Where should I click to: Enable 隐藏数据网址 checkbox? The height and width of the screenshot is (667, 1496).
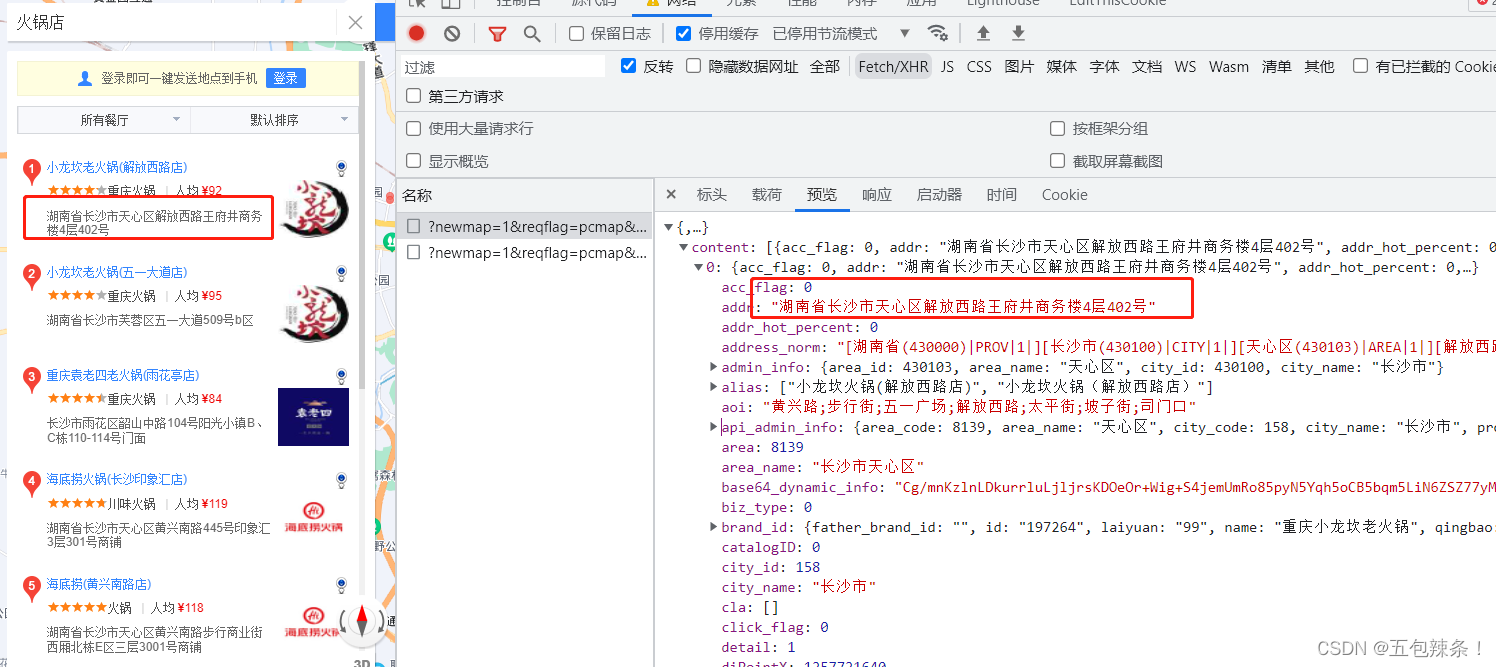693,66
